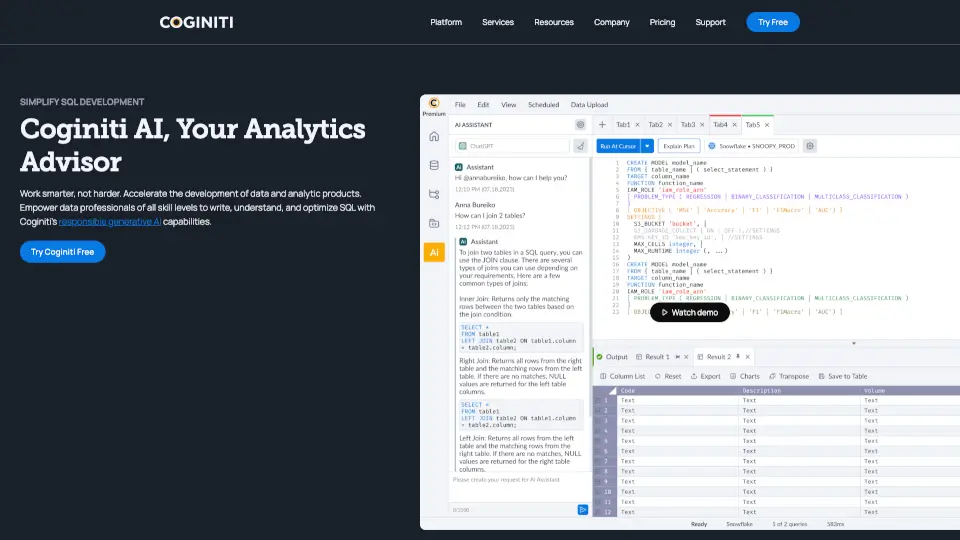
Task: Select the AI assistant sidebar icon
Action: pyautogui.click(x=434, y=253)
